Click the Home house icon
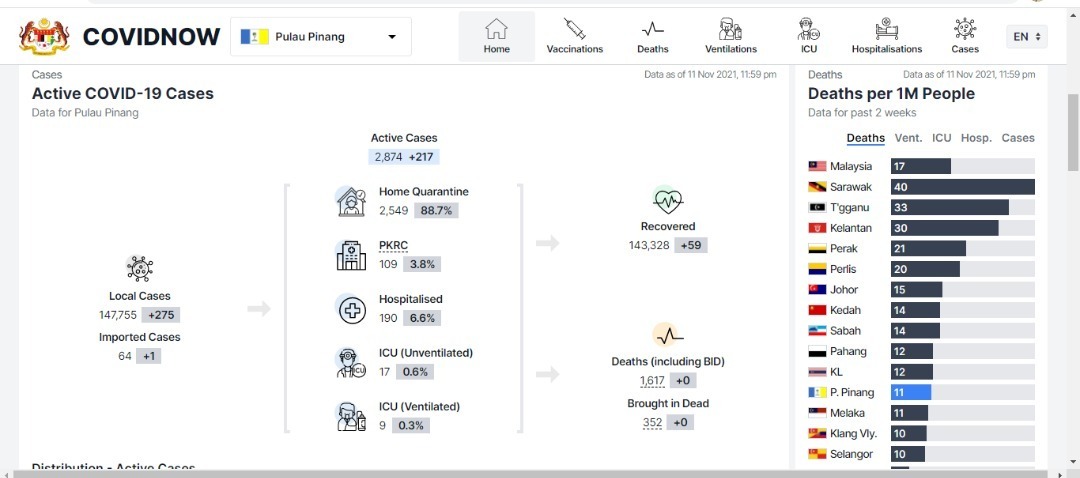The width and height of the screenshot is (1080, 478). coord(496,29)
